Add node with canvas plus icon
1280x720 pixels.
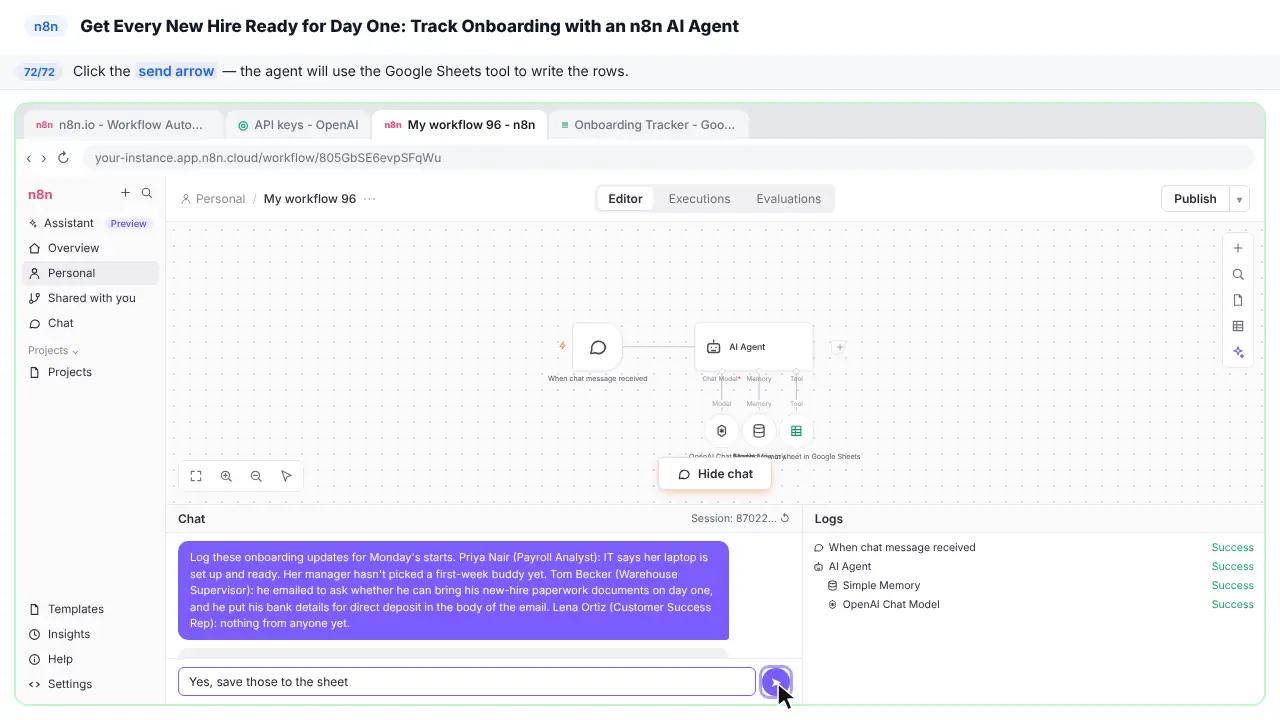pos(1238,248)
